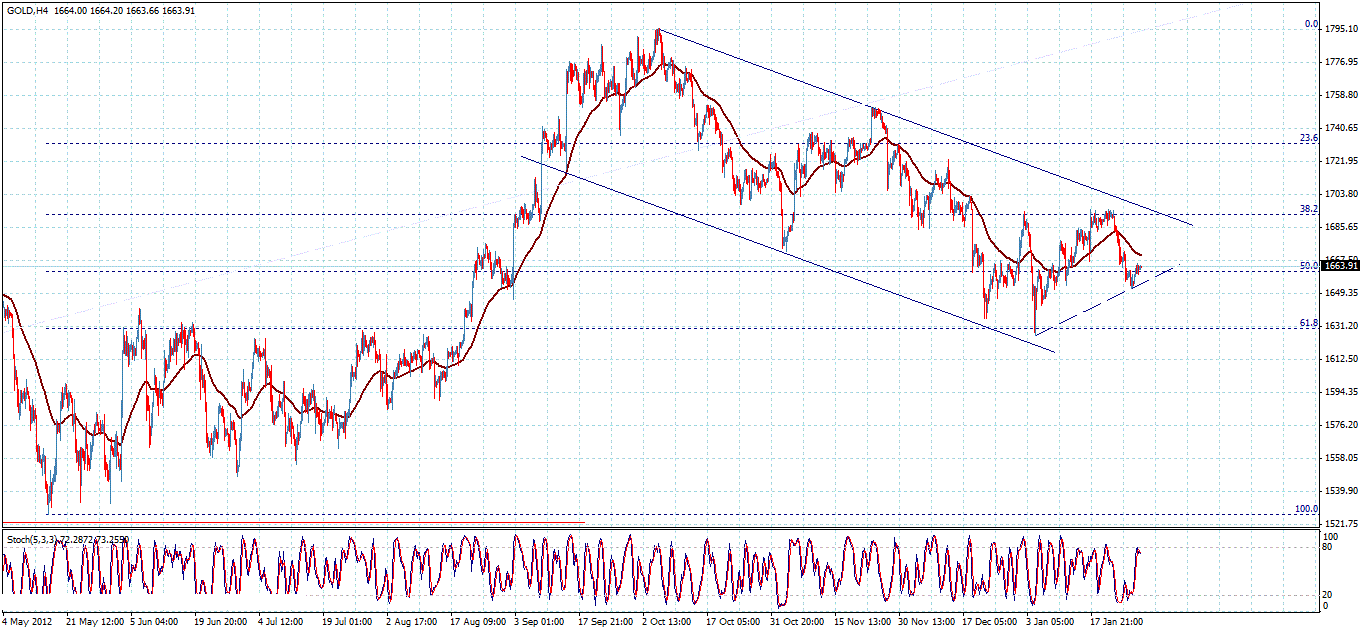This screenshot has height=629, width=1360.
Task: Click the stochastic 20 level label
Action: [x=1326, y=594]
